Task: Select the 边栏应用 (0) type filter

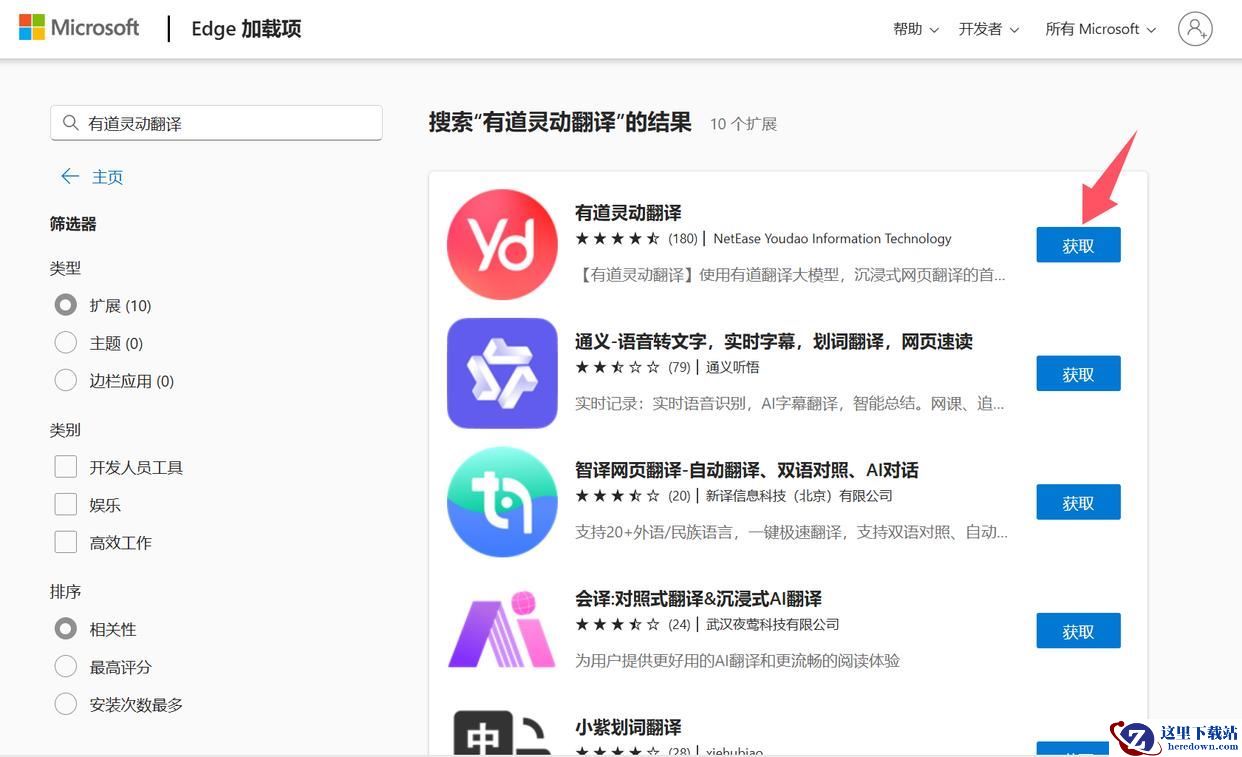Action: coord(66,381)
